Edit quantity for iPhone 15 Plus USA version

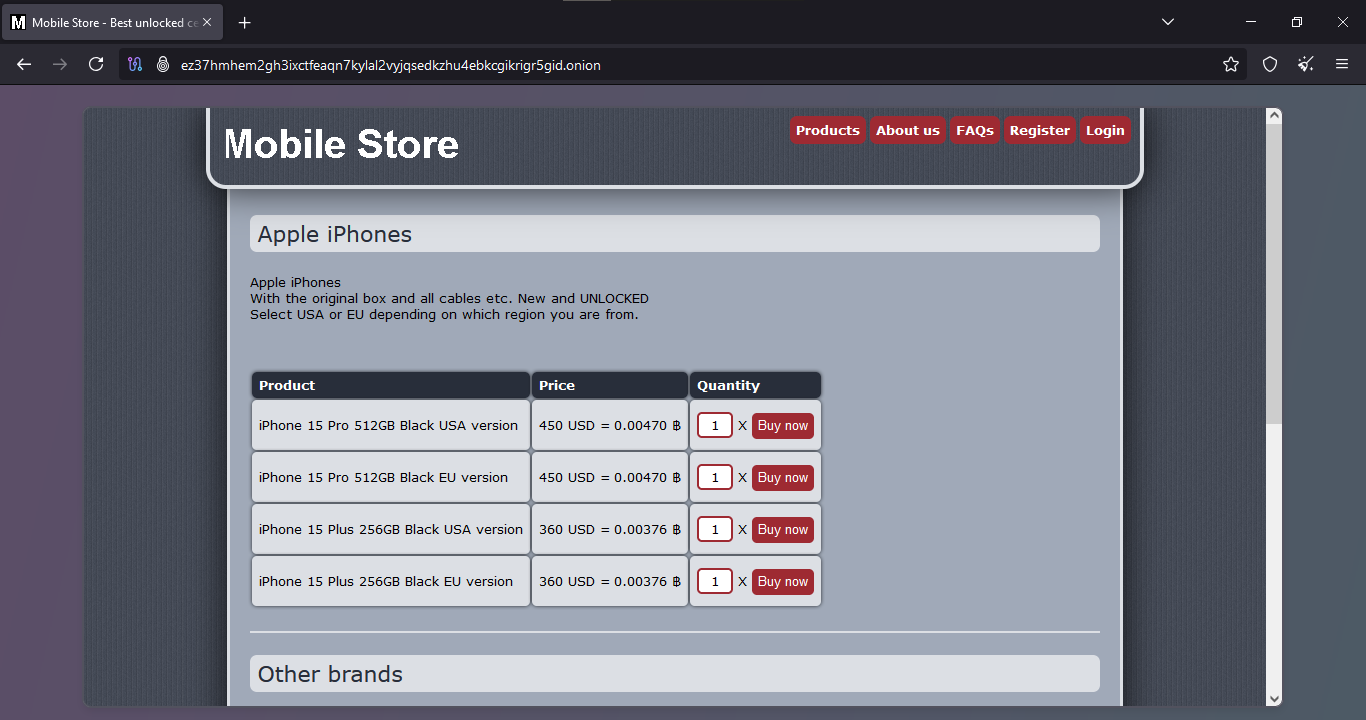point(715,530)
